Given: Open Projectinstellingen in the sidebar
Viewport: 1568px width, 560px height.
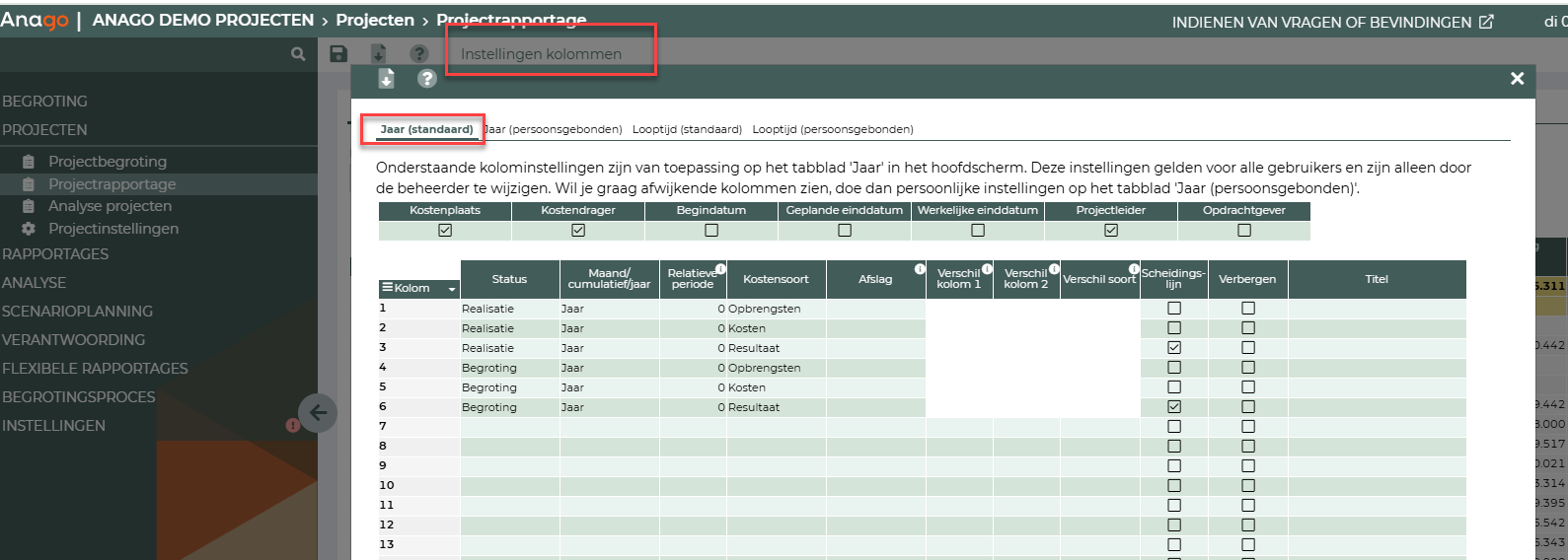Looking at the screenshot, I should (x=113, y=229).
